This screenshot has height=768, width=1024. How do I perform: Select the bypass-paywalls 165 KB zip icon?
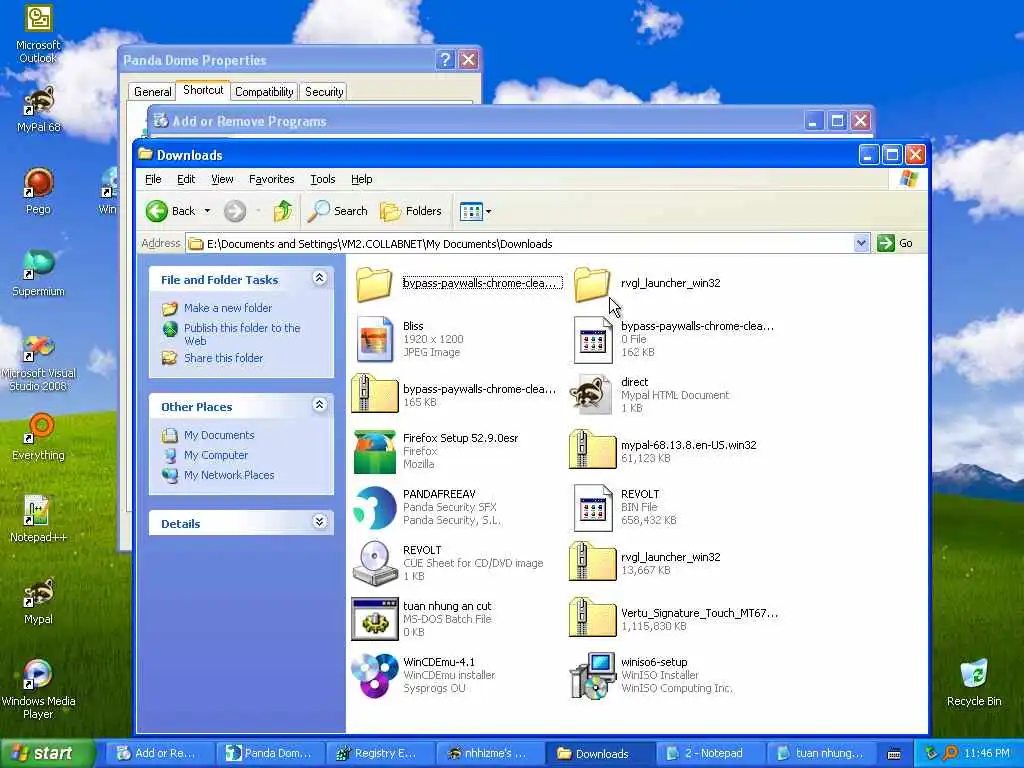pyautogui.click(x=374, y=394)
